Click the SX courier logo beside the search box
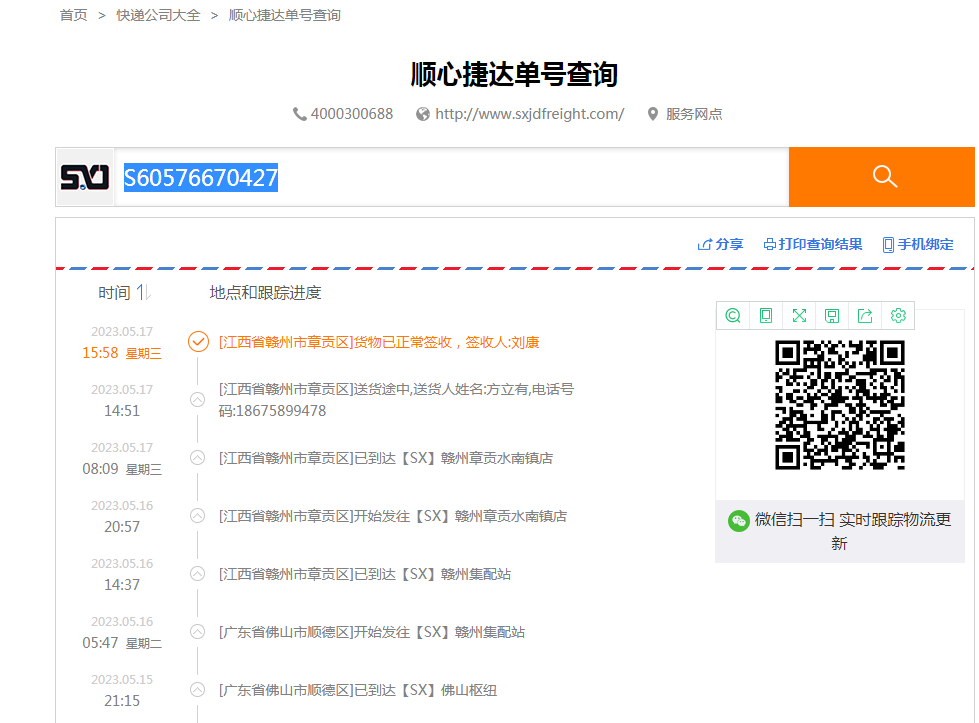Screen dimensions: 979x723 tap(85, 177)
